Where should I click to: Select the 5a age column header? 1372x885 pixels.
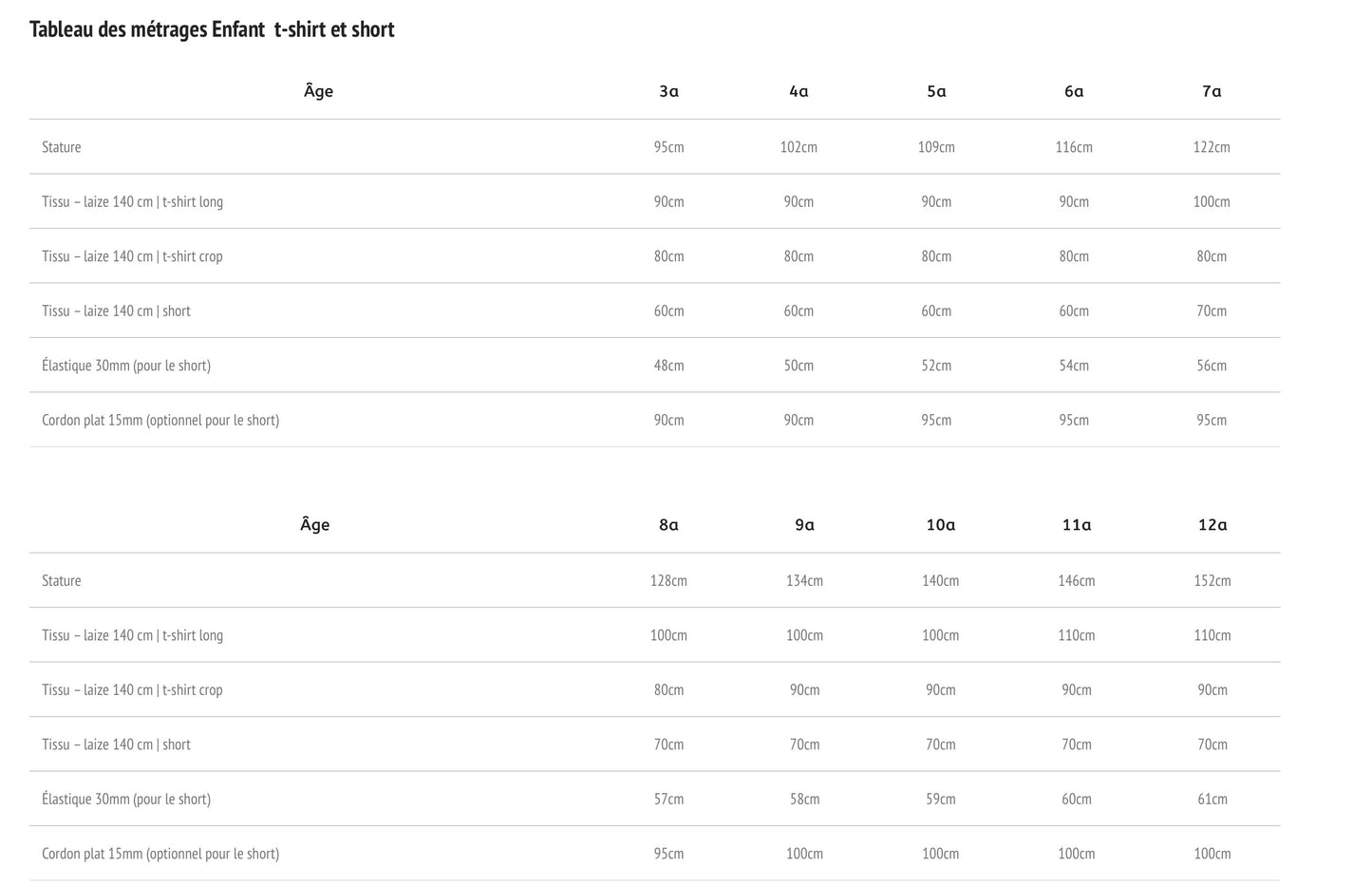(936, 91)
